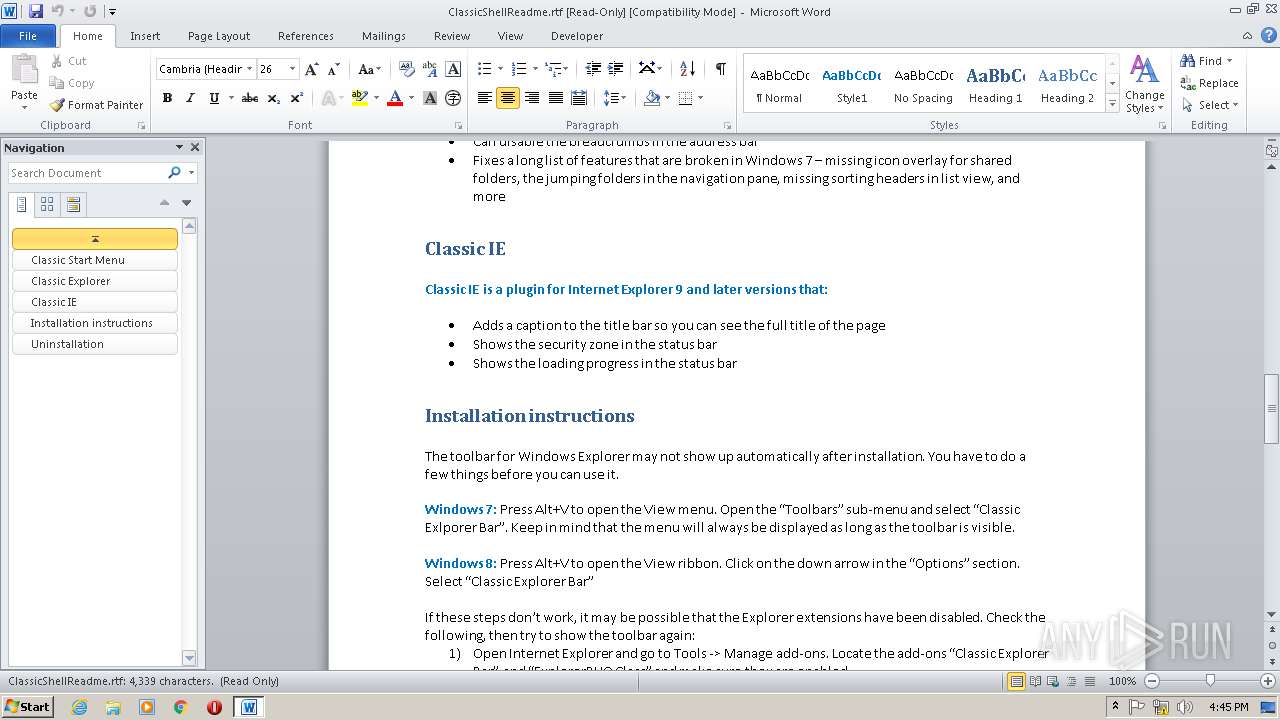Click Zoom In plus button
Viewport: 1280px width, 720px height.
click(1269, 681)
